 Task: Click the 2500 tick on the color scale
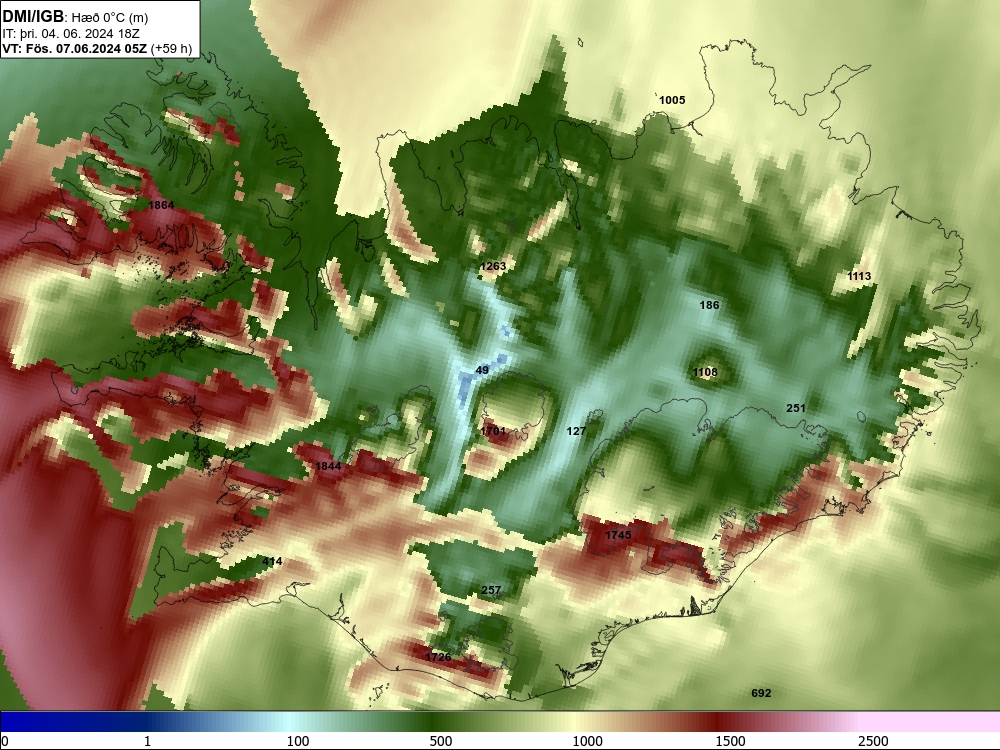873,741
